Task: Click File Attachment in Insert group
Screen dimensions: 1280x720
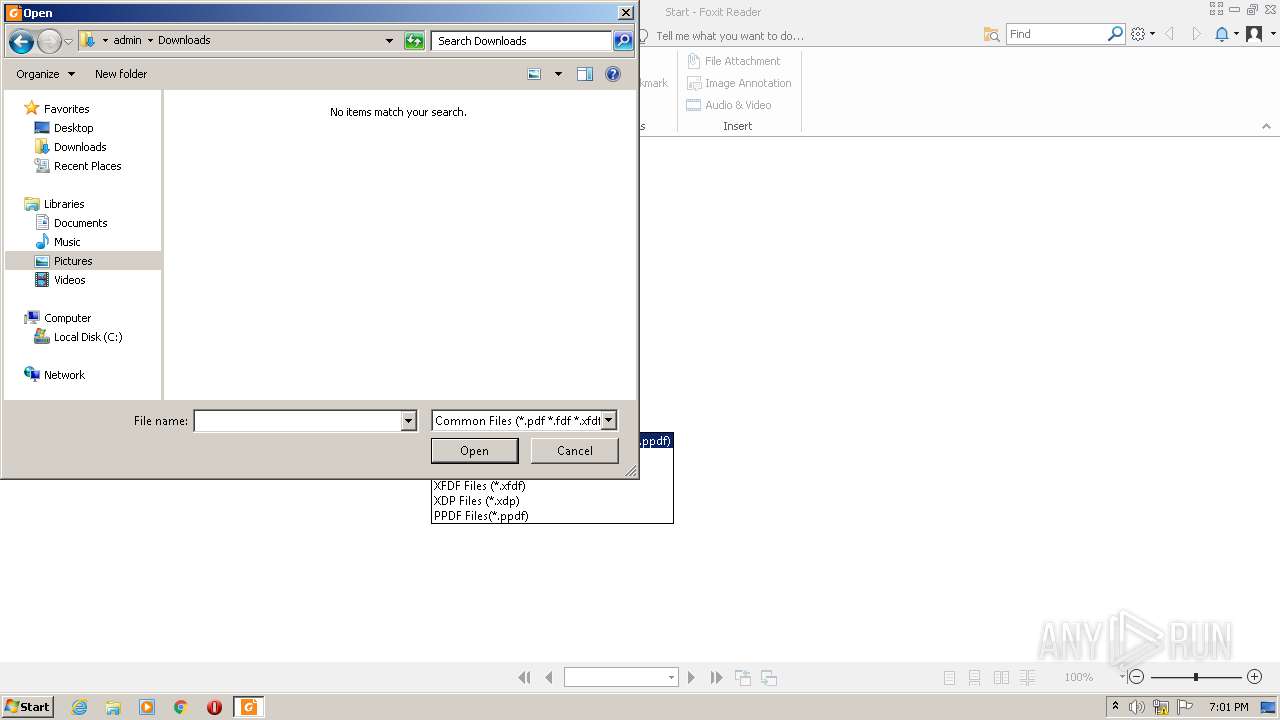Action: point(733,61)
